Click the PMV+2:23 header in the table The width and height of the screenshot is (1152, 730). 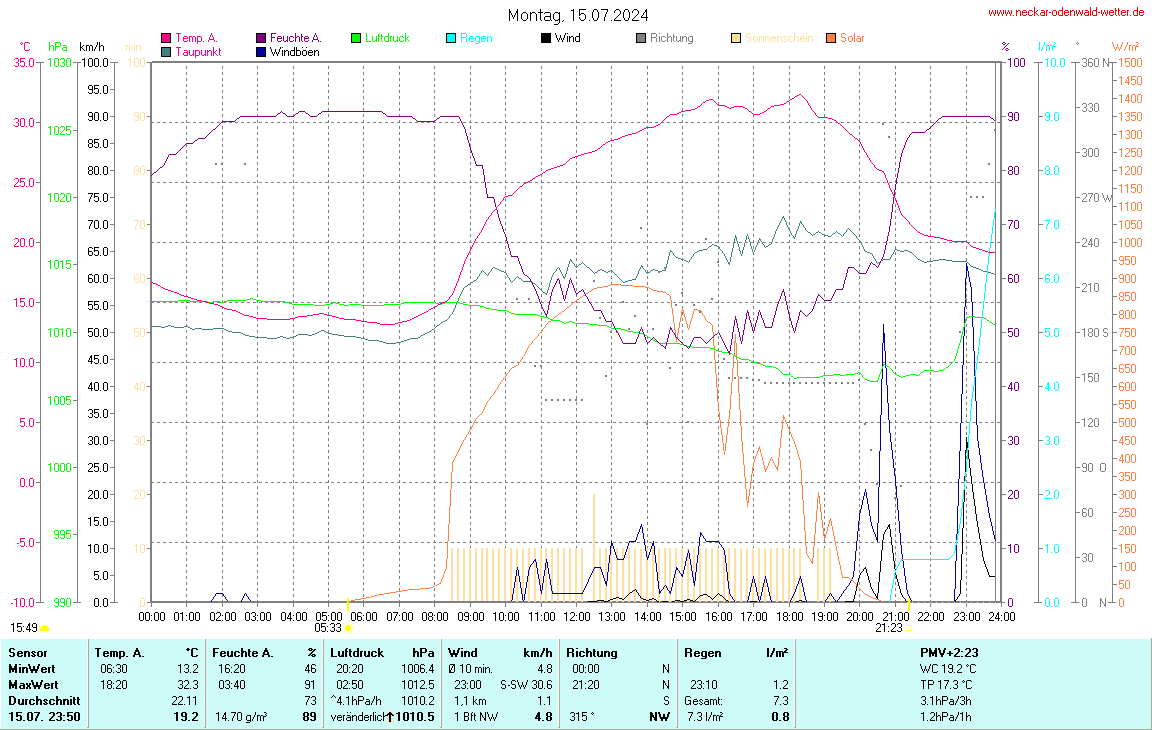click(x=948, y=653)
